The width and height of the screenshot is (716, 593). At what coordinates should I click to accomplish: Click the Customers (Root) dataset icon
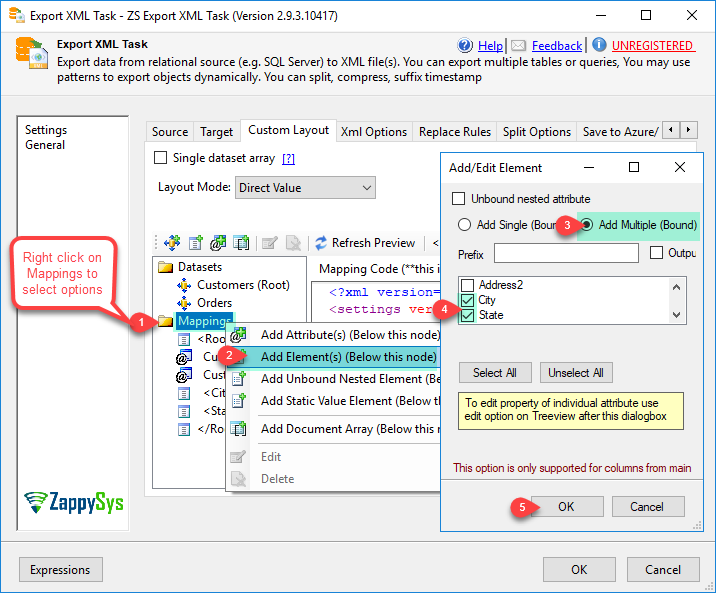pos(184,285)
